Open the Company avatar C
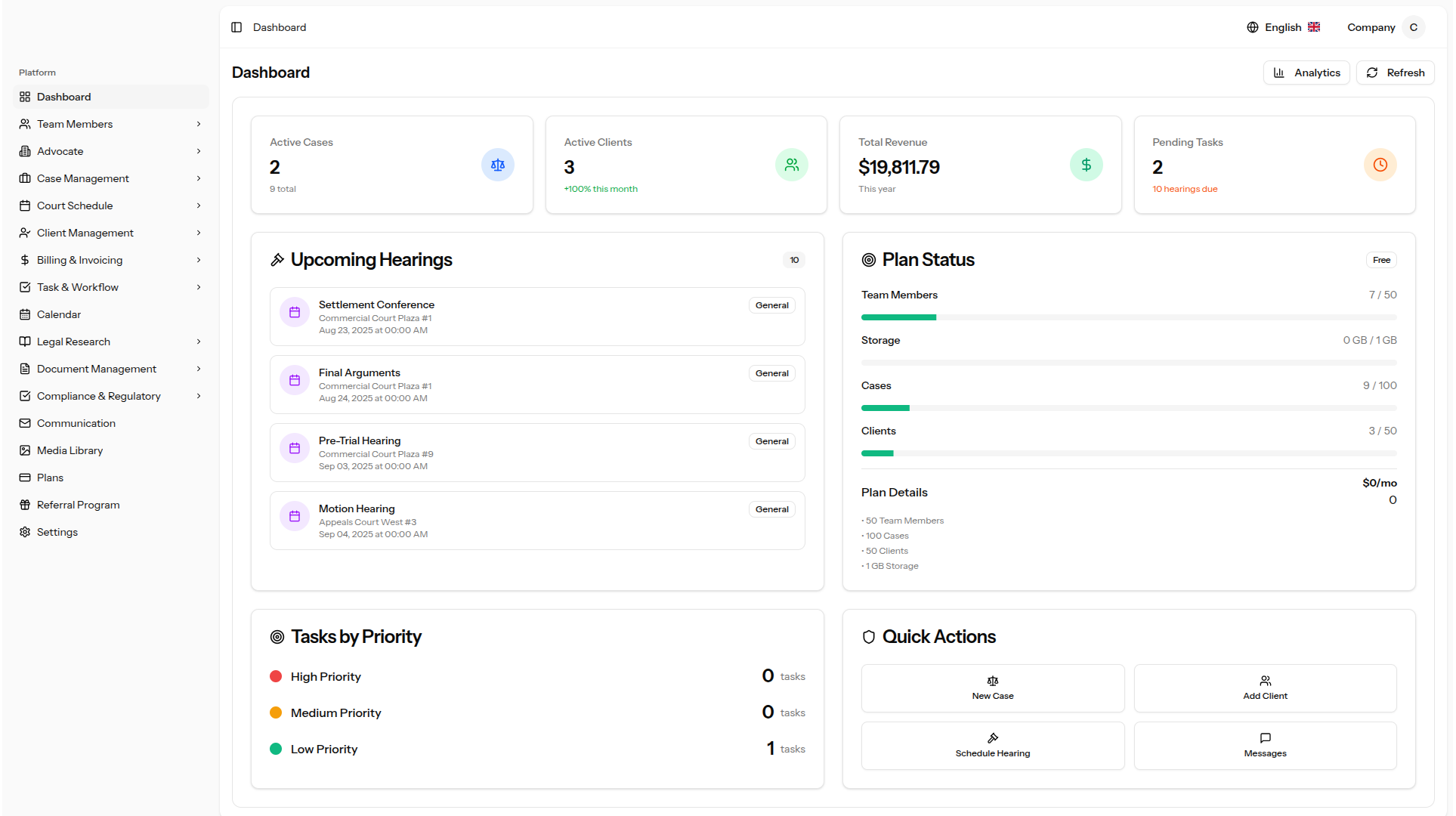 [x=1413, y=27]
